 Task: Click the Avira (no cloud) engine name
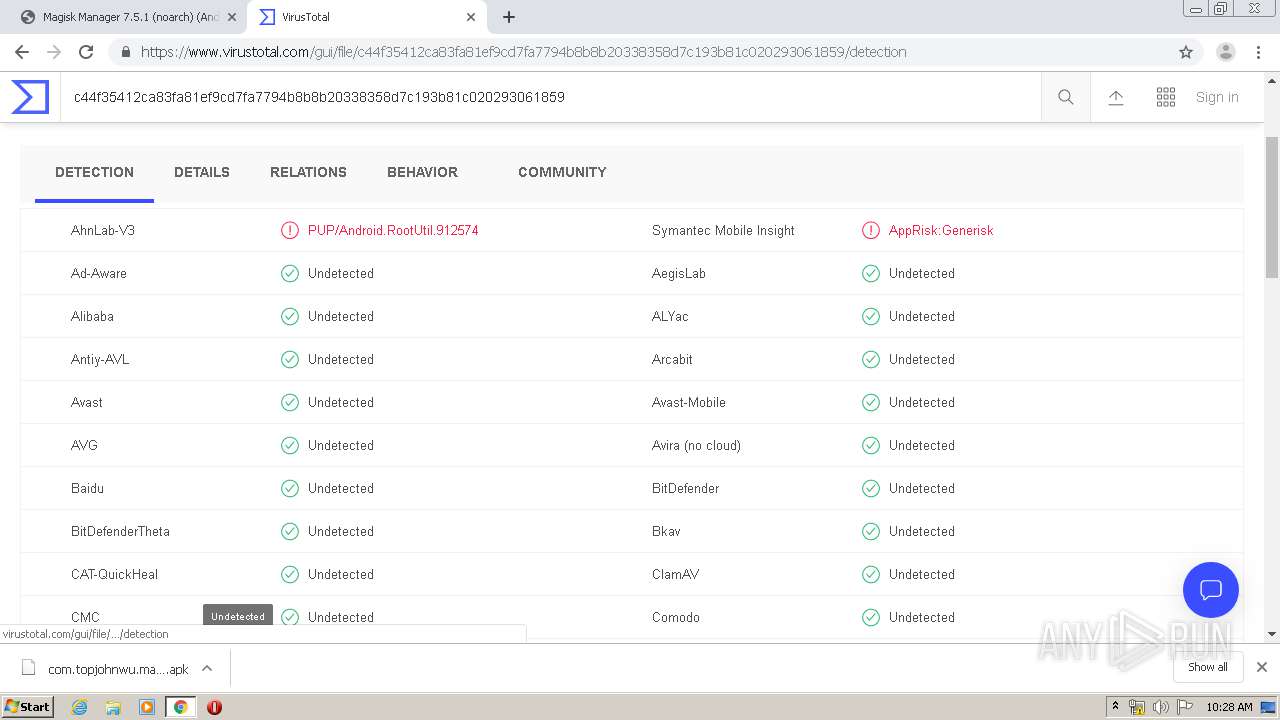[696, 445]
